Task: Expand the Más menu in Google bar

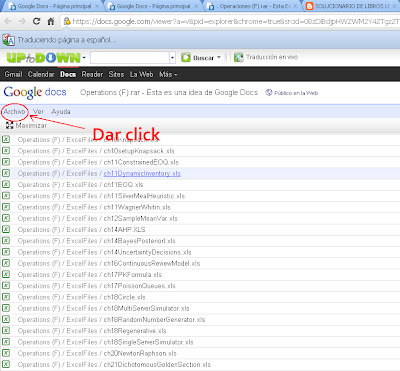Action: pos(168,74)
